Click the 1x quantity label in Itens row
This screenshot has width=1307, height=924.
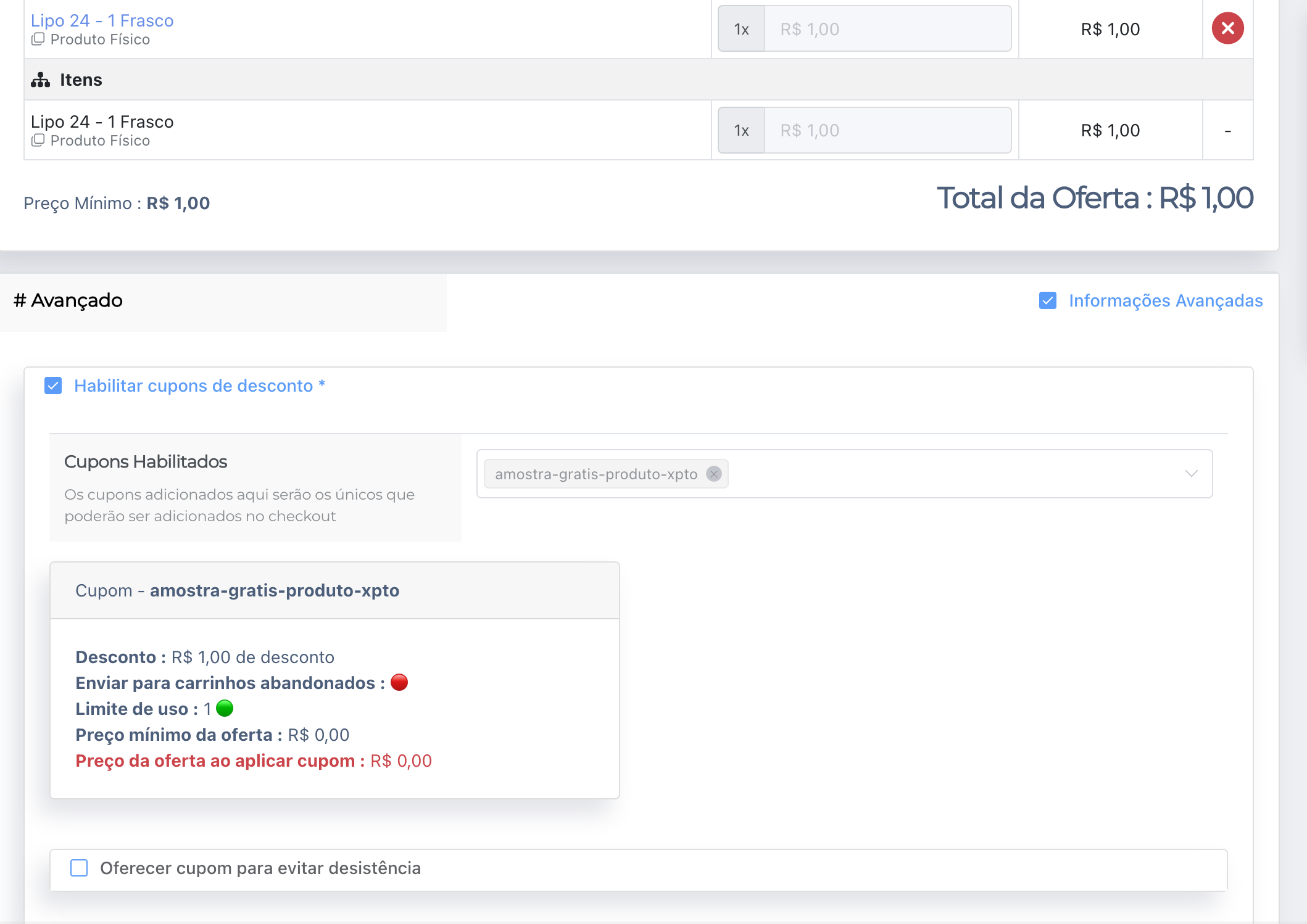tap(741, 130)
